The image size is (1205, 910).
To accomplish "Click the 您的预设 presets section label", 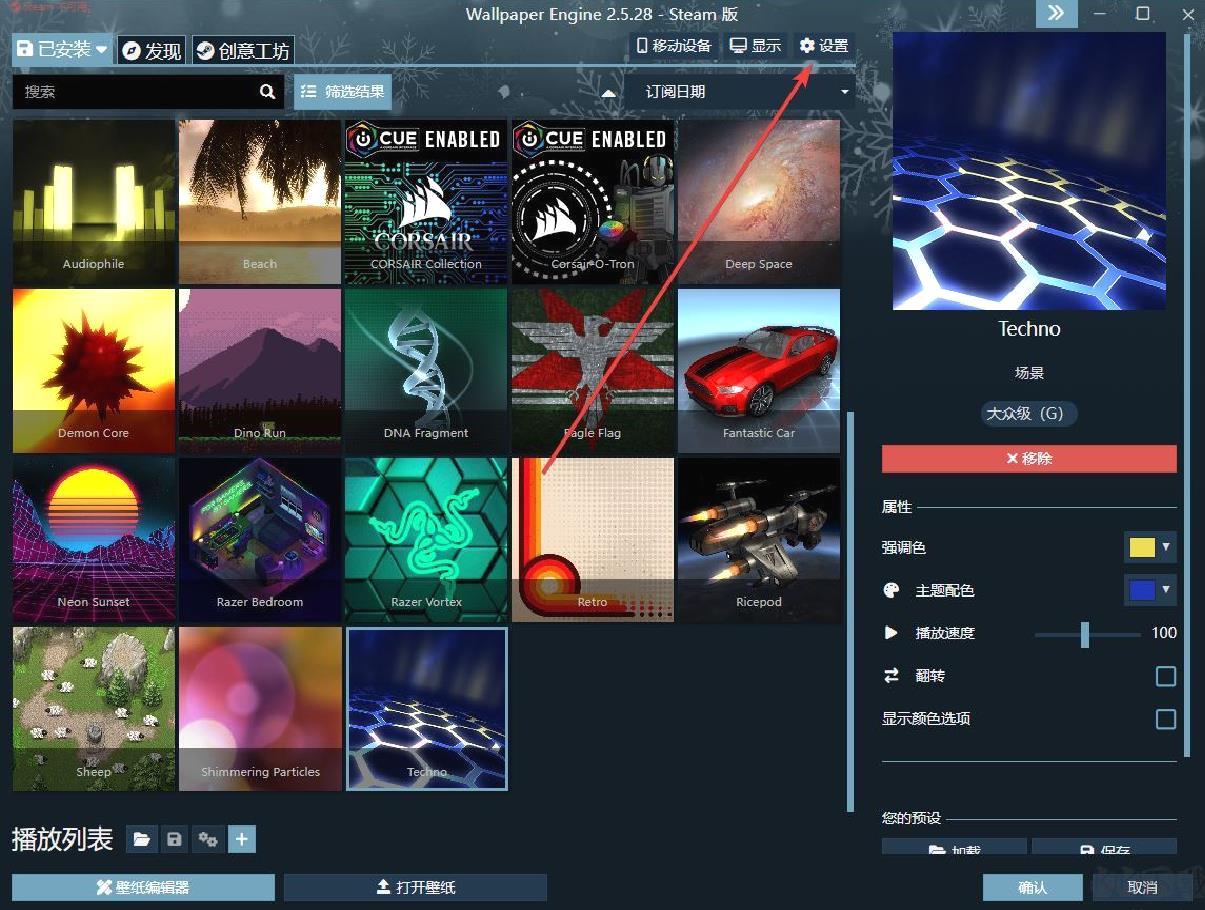I will [x=911, y=818].
